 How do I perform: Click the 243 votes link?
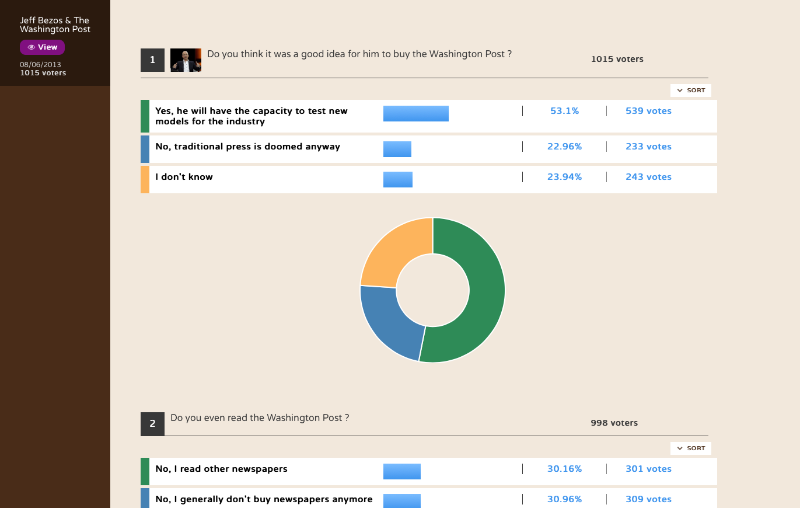(648, 177)
